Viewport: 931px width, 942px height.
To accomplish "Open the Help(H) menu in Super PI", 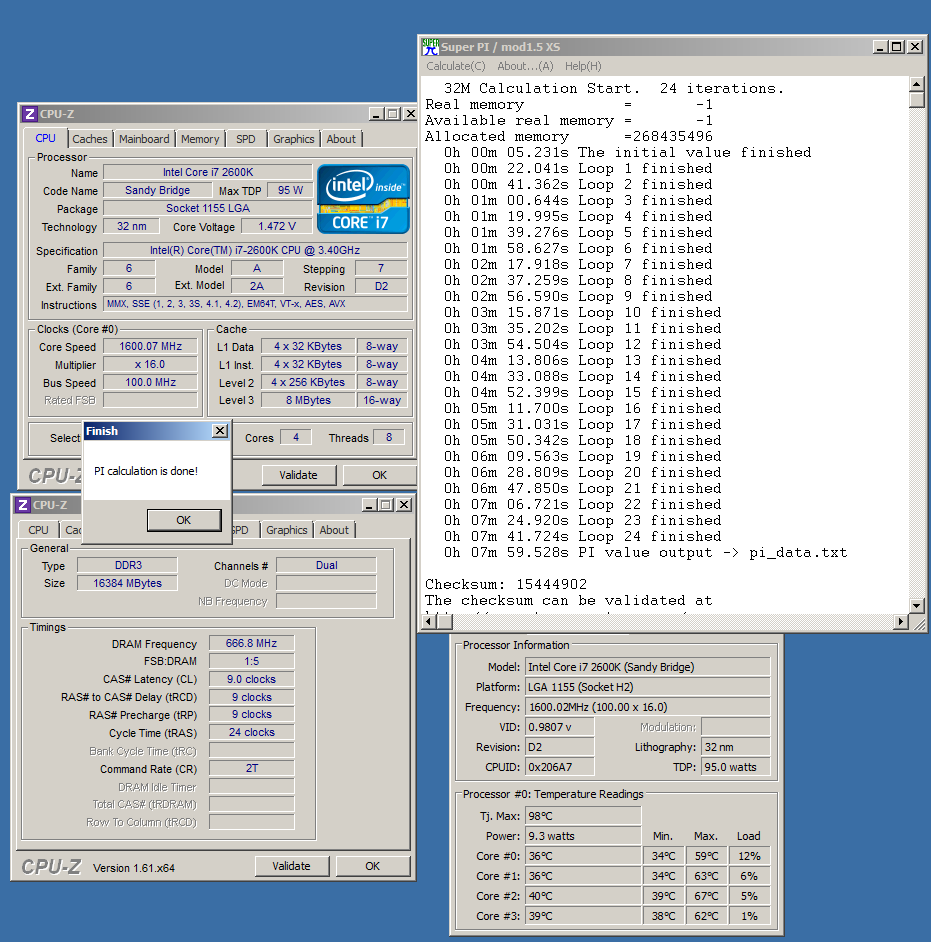I will [583, 66].
